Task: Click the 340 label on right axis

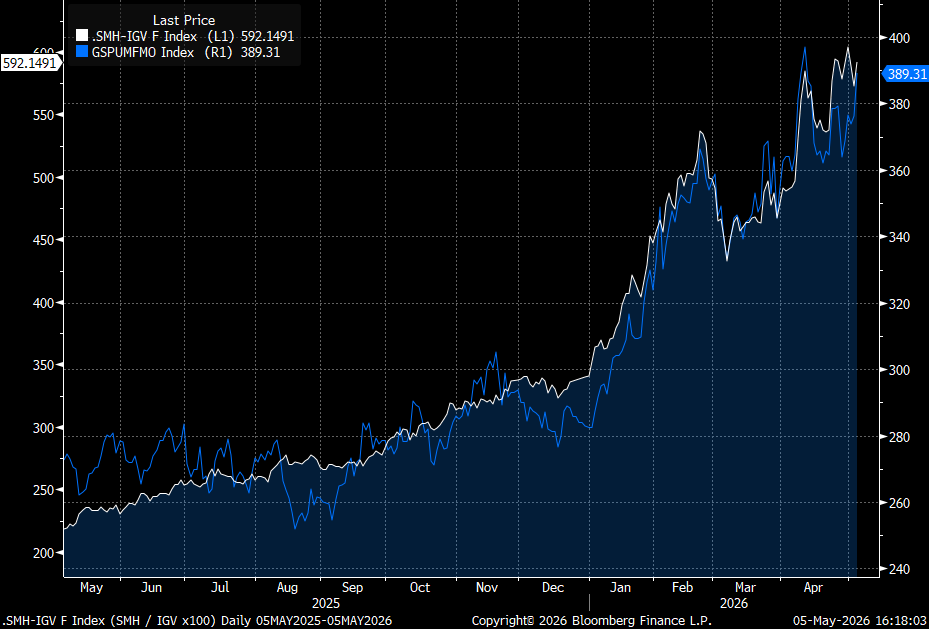Action: 898,238
